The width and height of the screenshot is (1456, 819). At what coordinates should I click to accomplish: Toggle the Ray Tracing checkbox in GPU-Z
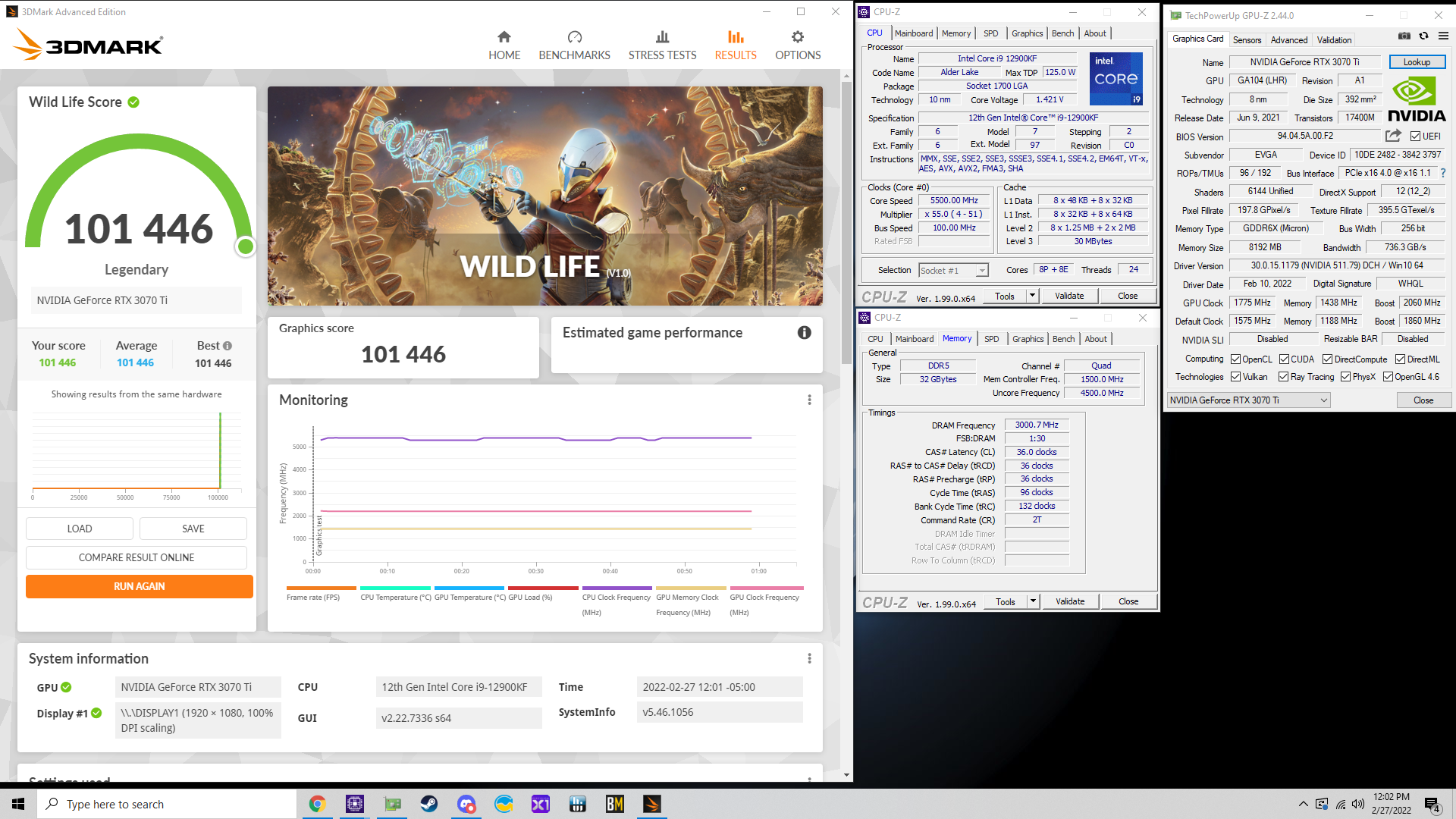coord(1283,377)
